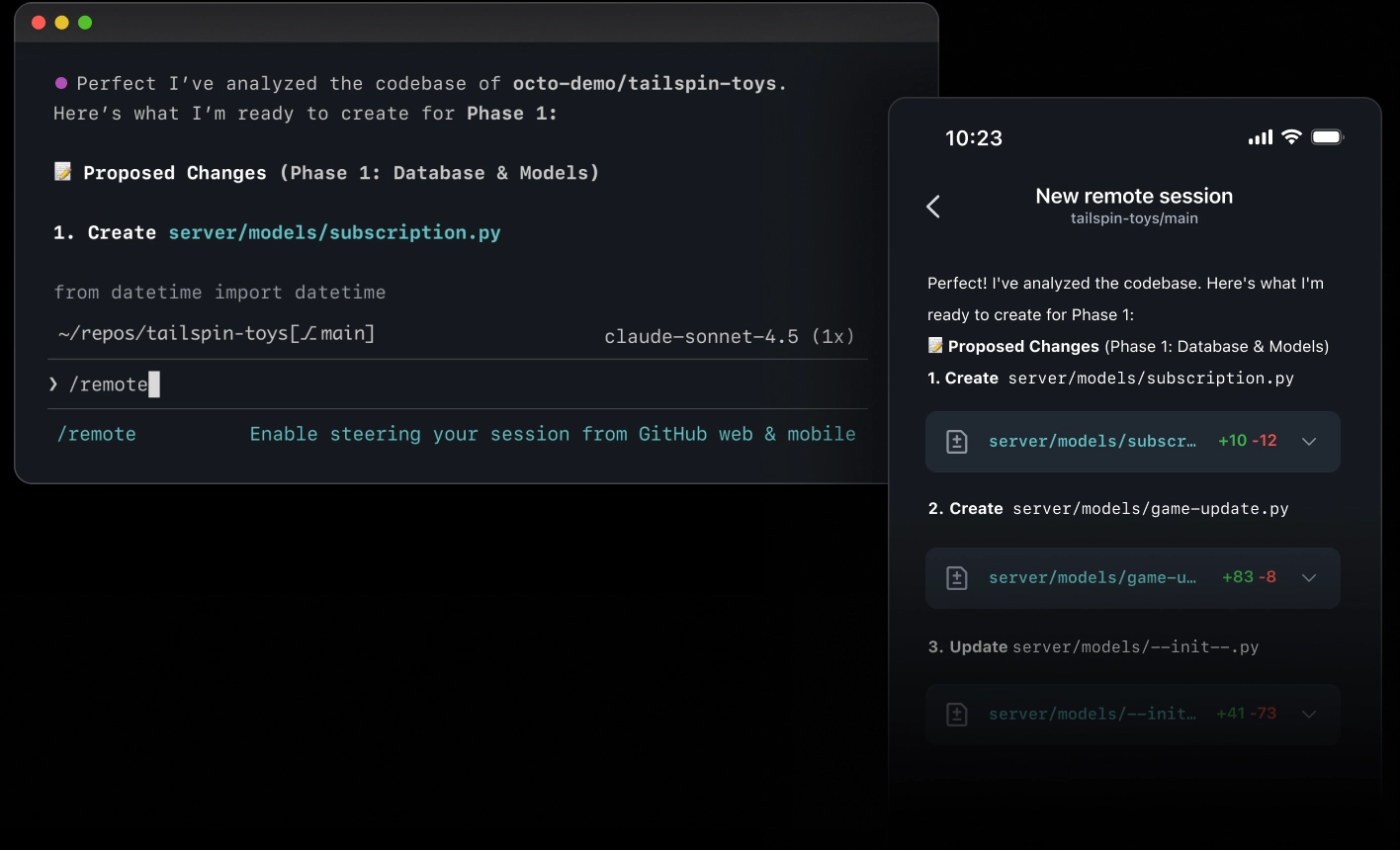The width and height of the screenshot is (1400, 850).
Task: Click the New remote session title
Action: pyautogui.click(x=1134, y=196)
